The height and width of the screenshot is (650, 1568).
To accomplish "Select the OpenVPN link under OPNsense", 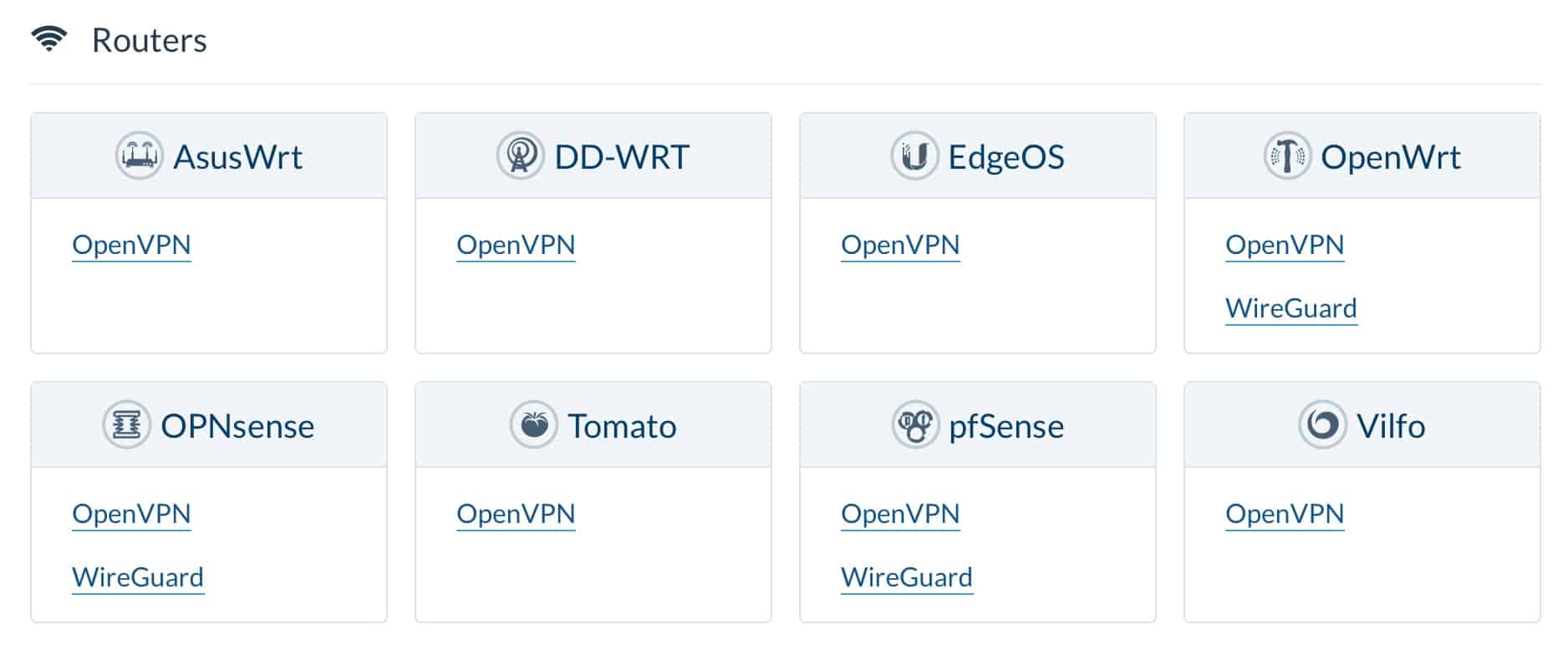I will point(131,514).
